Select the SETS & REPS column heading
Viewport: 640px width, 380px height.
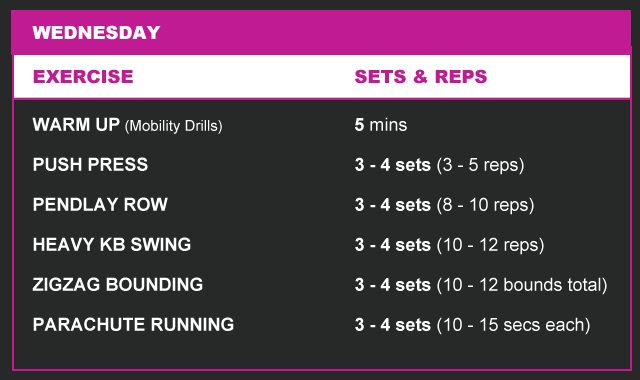[x=421, y=76]
